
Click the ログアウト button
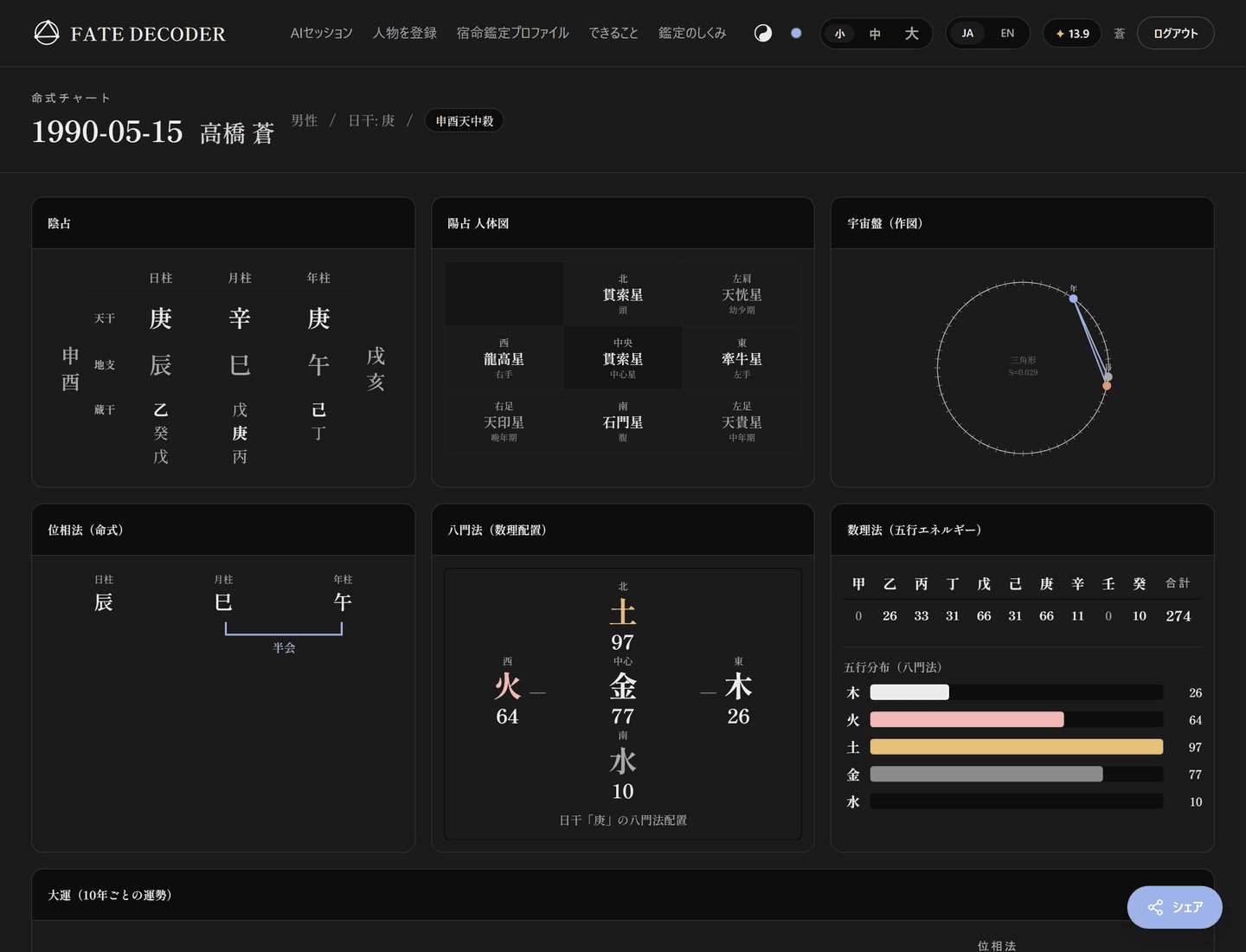[x=1175, y=34]
